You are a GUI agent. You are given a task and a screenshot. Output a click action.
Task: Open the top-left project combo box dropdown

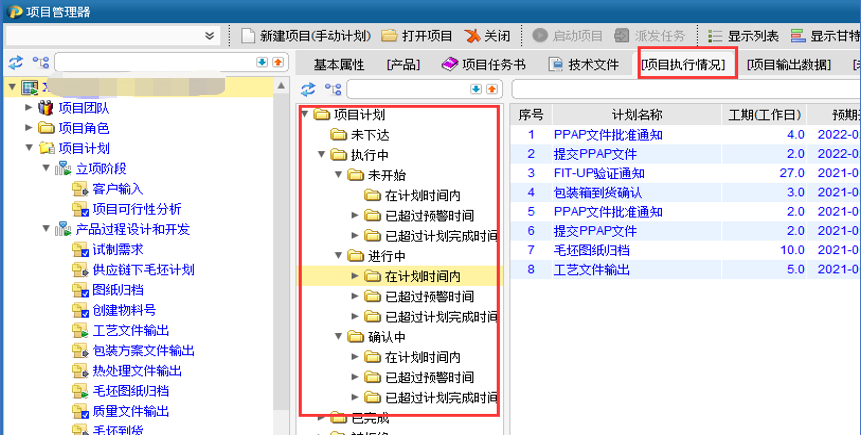209,36
